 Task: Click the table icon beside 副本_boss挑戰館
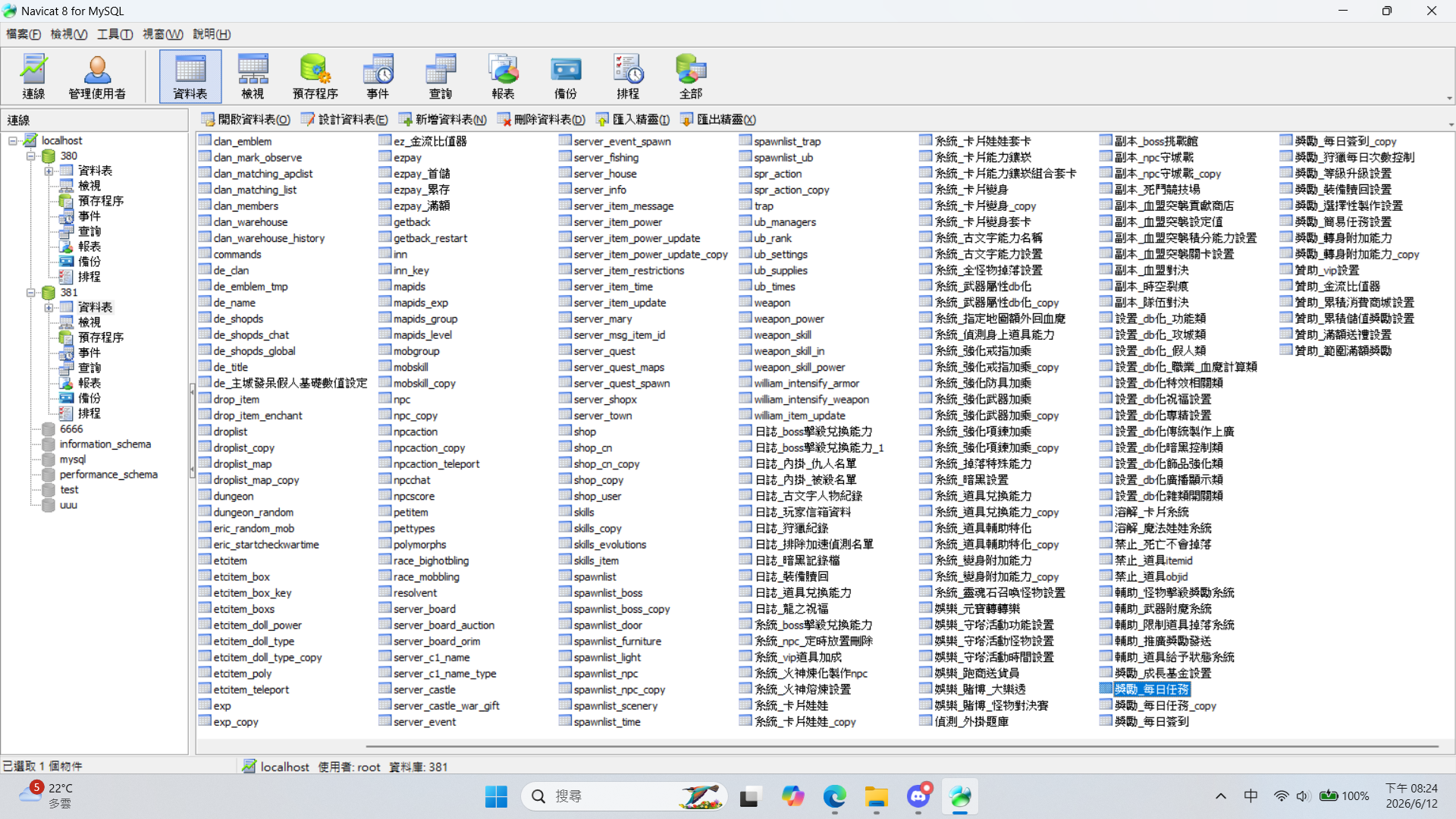pos(1106,140)
